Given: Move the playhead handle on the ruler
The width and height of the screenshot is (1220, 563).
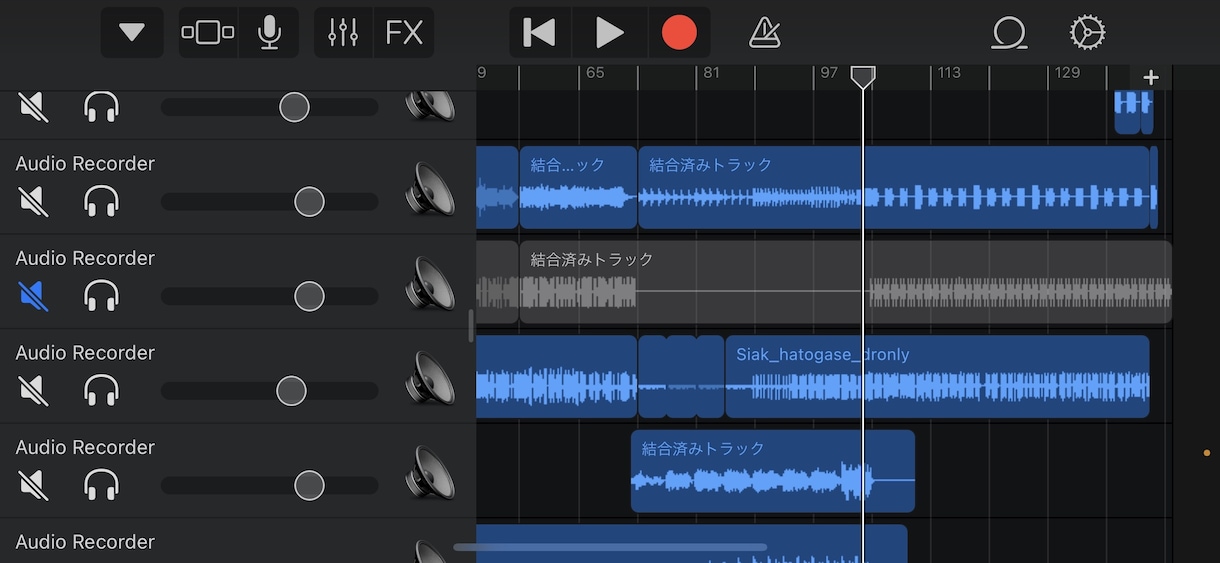Looking at the screenshot, I should pos(863,77).
